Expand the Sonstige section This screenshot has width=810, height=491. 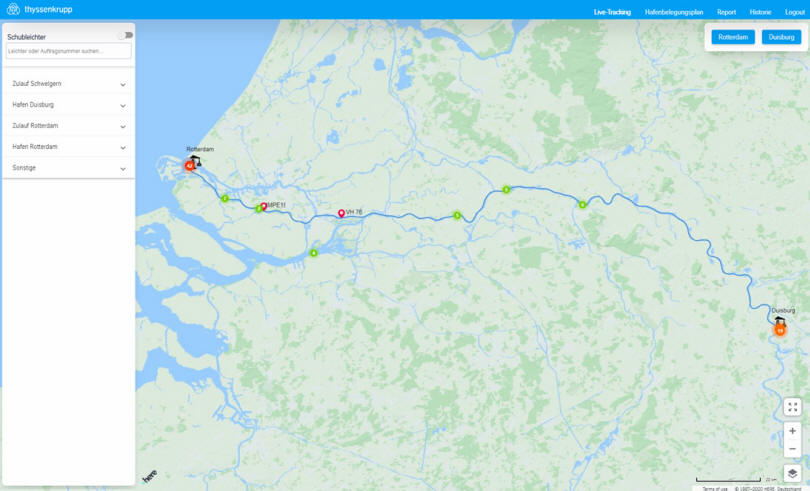pyautogui.click(x=69, y=168)
